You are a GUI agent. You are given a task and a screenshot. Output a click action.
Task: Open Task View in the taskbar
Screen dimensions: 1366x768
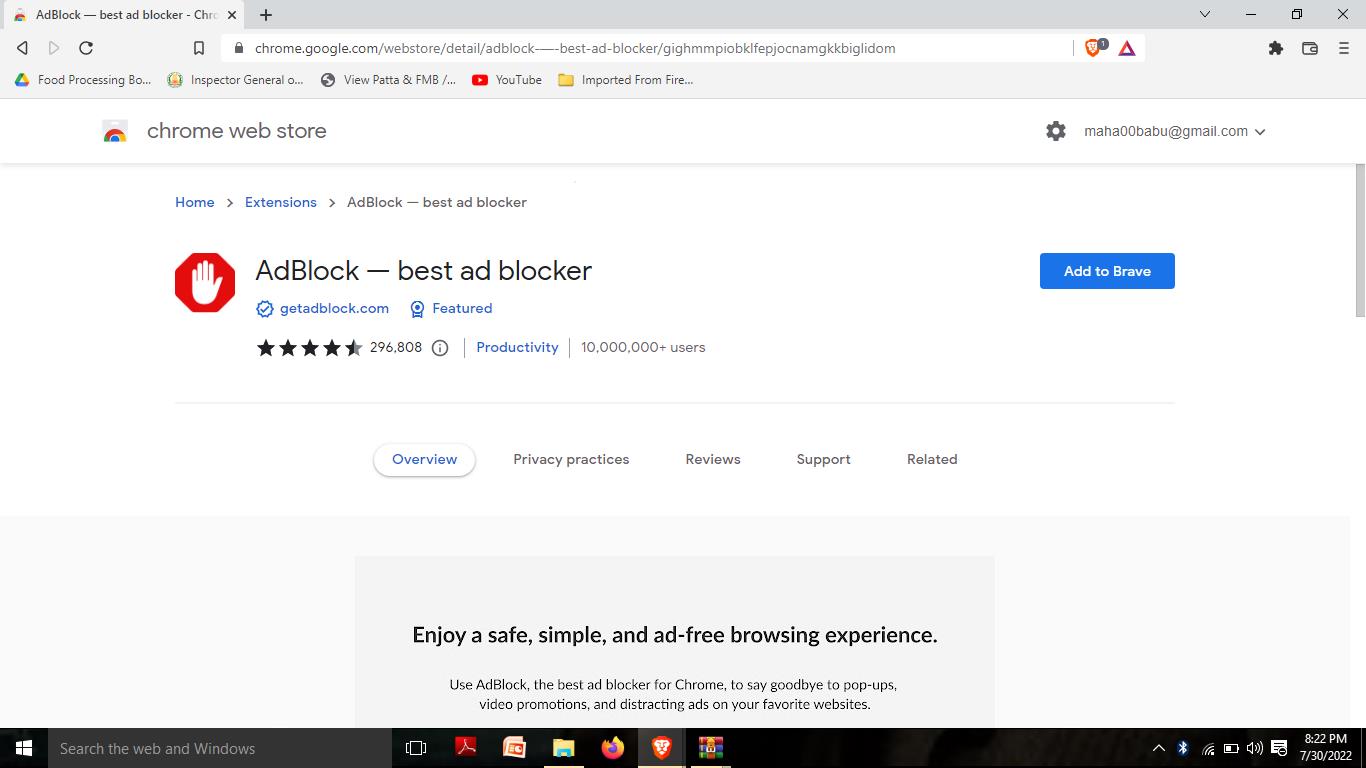416,748
